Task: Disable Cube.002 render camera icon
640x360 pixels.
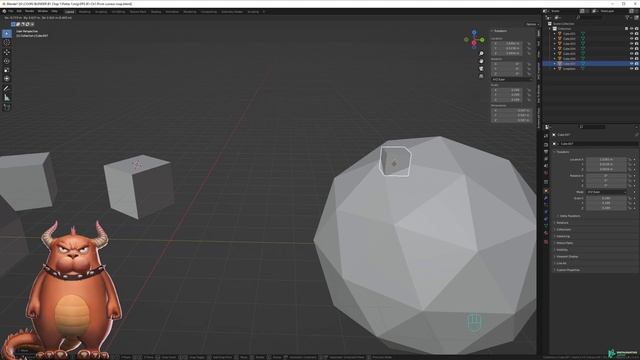Action: coord(636,39)
